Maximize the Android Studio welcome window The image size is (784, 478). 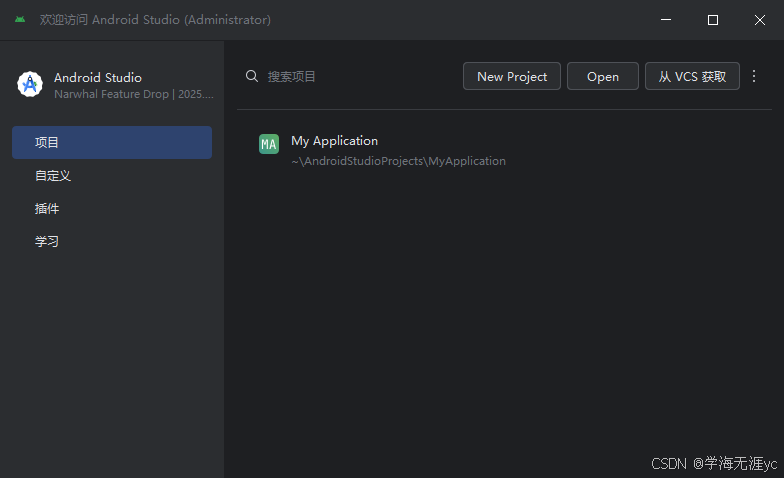tap(713, 20)
